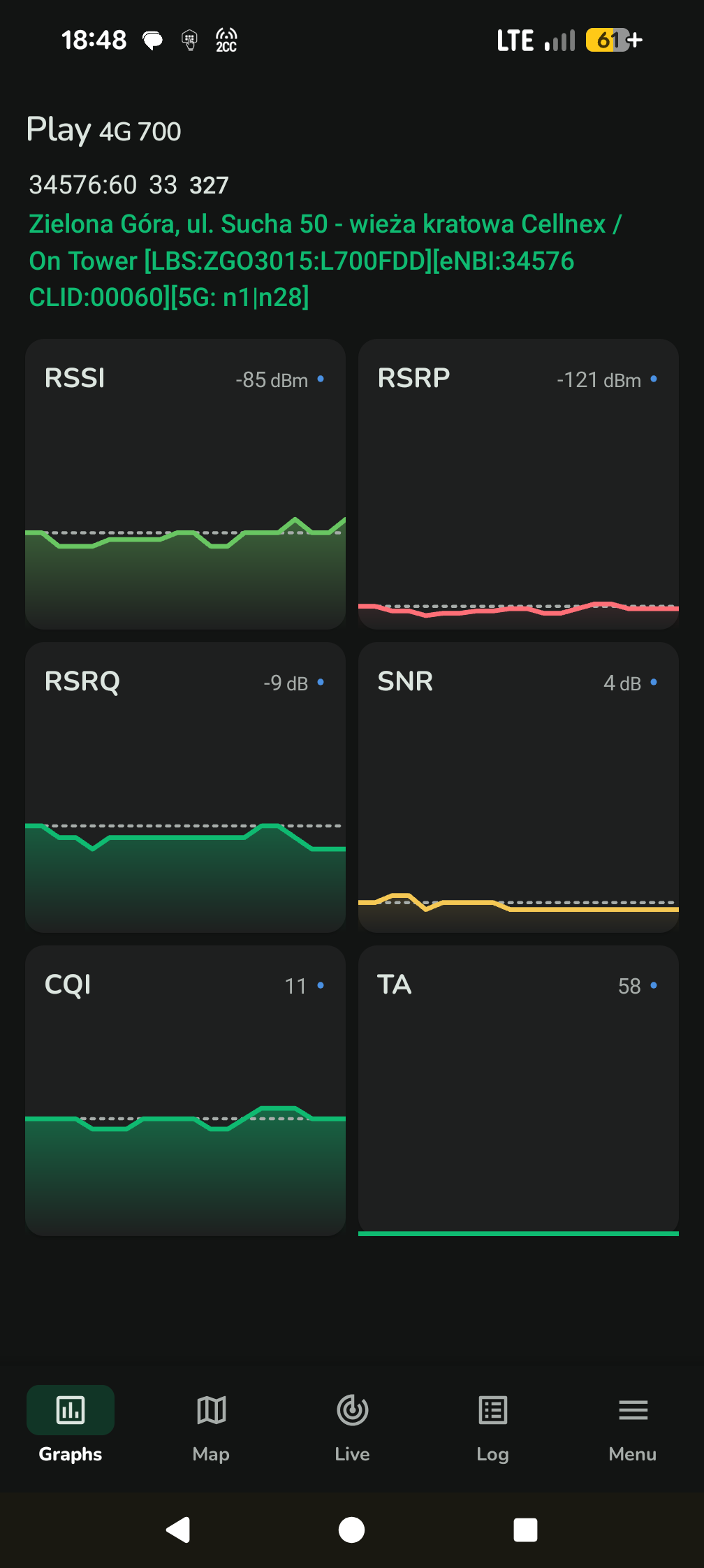The image size is (704, 1568).
Task: Select the Map tab label
Action: click(211, 1454)
